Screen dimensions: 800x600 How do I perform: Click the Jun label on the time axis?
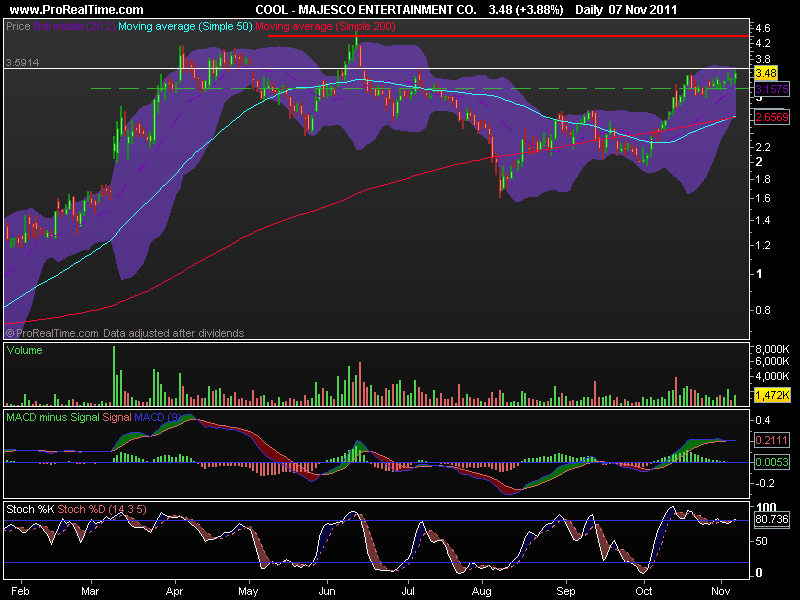tap(327, 591)
